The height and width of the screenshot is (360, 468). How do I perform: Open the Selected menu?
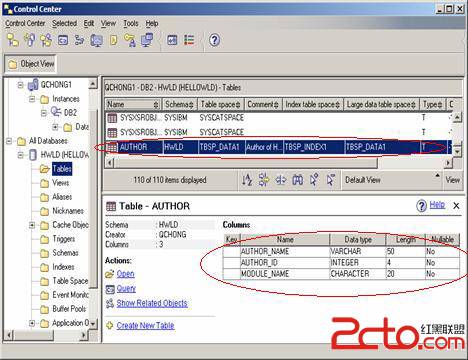[64, 23]
